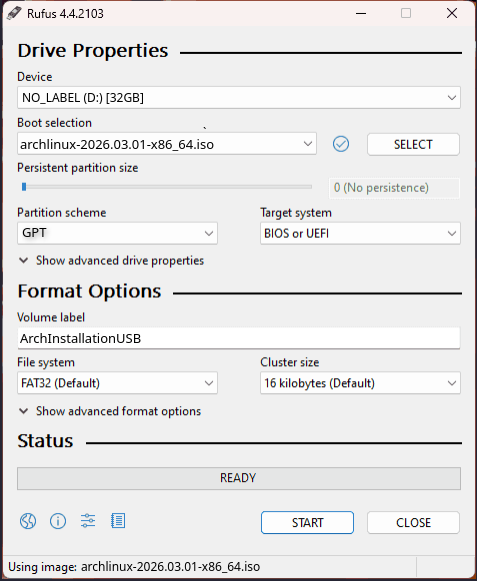Click the checksum checkmark icon
Image resolution: width=477 pixels, height=581 pixels.
[x=341, y=144]
